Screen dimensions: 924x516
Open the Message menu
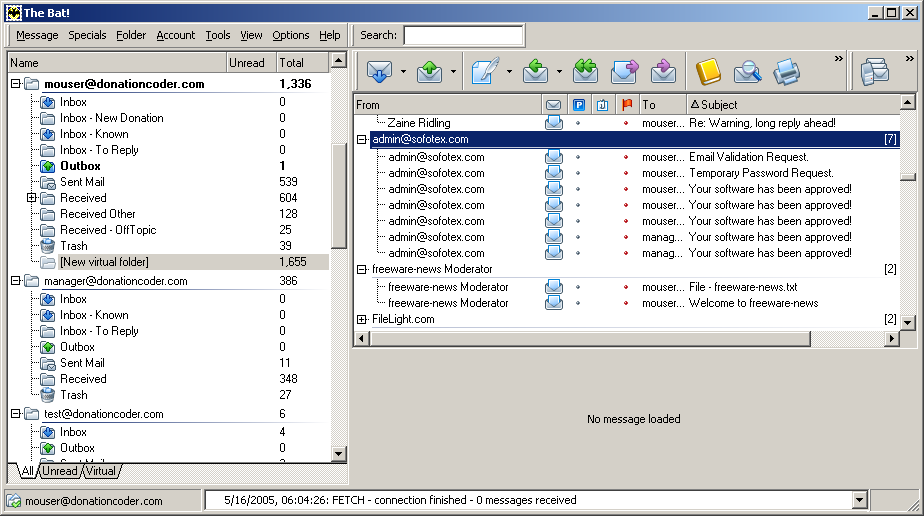pyautogui.click(x=37, y=35)
